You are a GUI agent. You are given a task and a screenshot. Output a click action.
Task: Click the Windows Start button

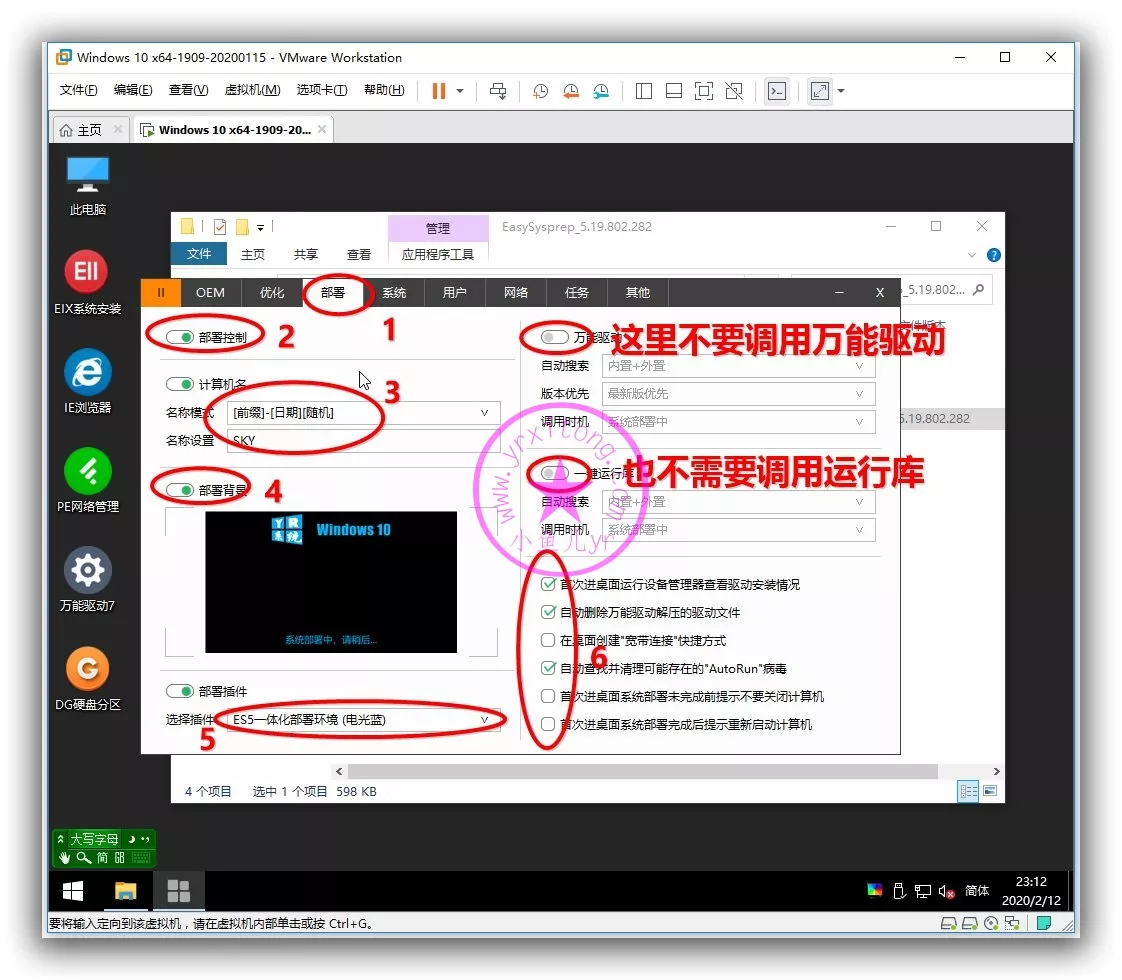click(x=73, y=891)
